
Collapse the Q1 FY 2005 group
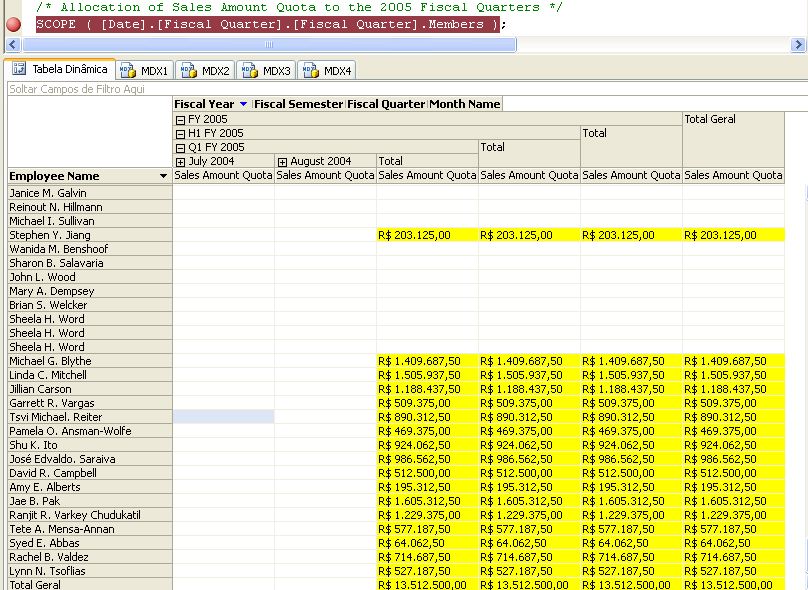coord(179,147)
